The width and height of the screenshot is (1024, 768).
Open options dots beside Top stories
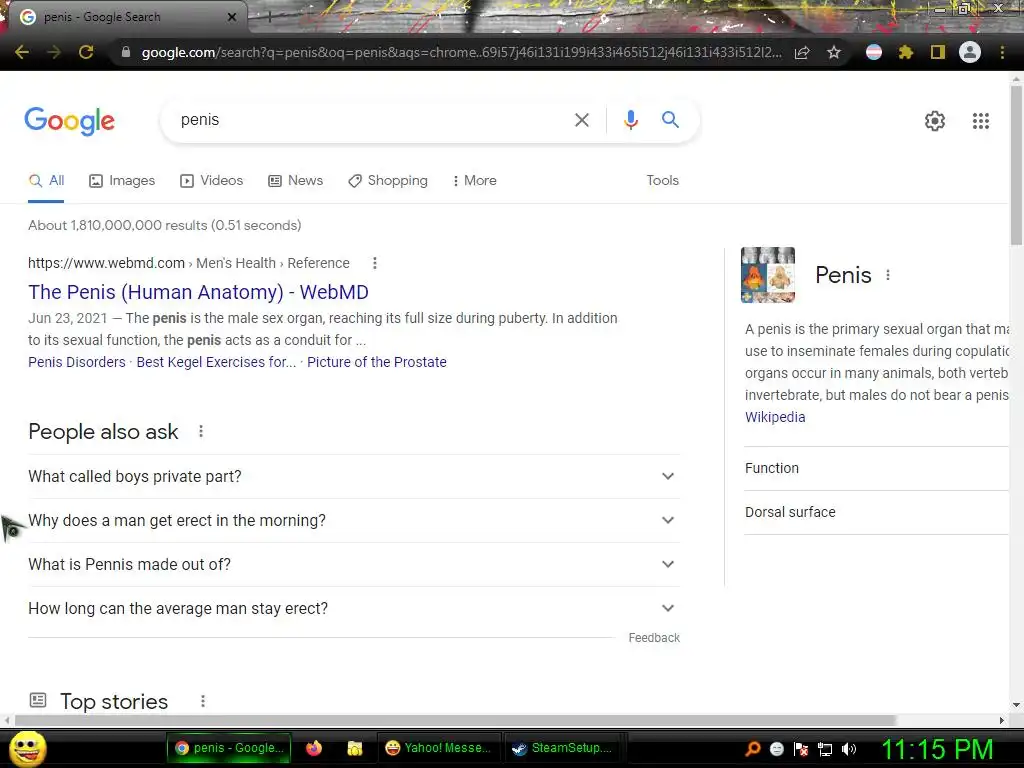point(202,701)
